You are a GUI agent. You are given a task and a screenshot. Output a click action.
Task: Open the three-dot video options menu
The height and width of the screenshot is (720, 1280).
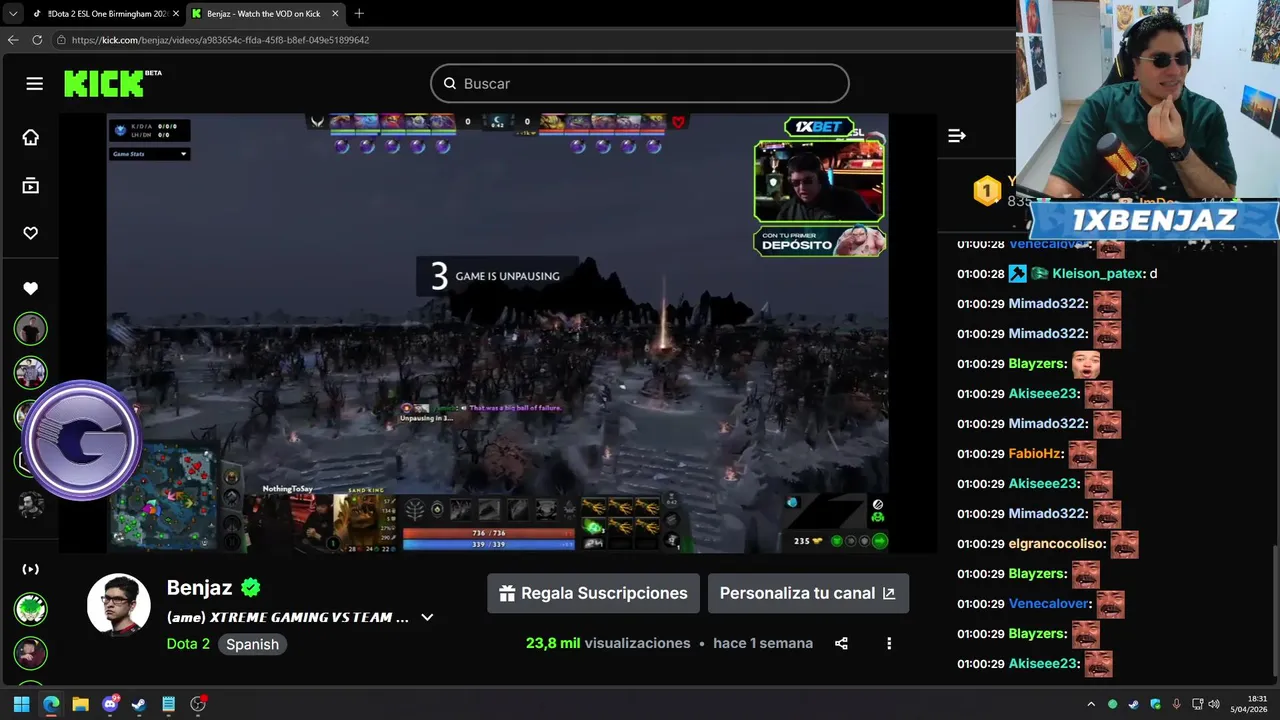pos(889,644)
